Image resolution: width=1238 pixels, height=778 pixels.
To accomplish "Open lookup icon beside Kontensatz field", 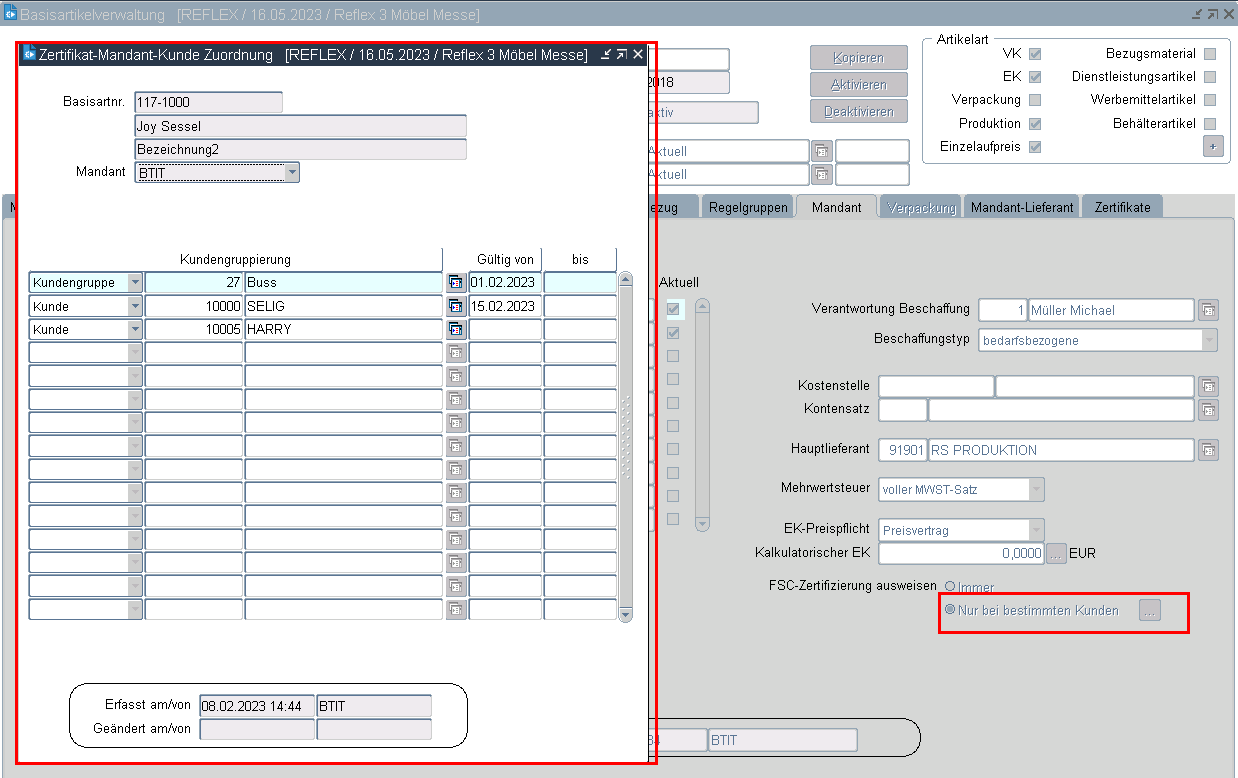I will pos(1209,409).
